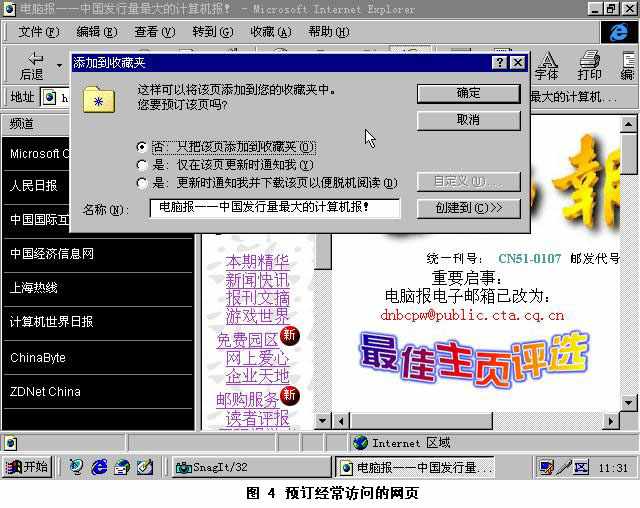Expand the dialog with 创建到(C)>> button
Screen dimensions: 640x508
pos(469,209)
